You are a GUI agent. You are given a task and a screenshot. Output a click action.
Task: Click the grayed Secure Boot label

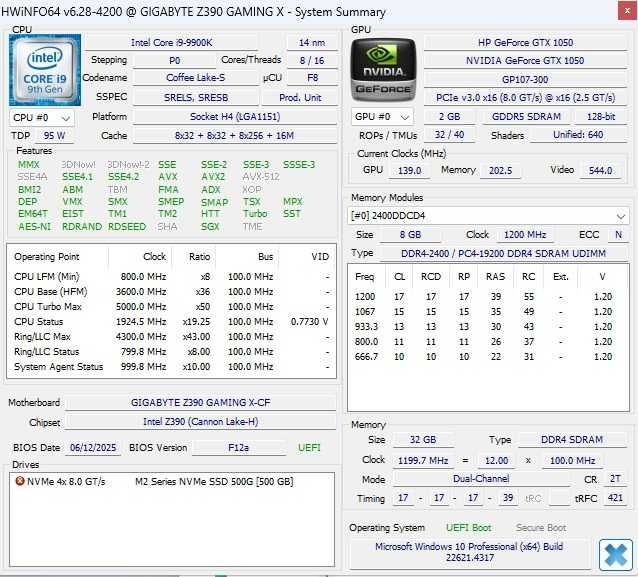[x=541, y=527]
